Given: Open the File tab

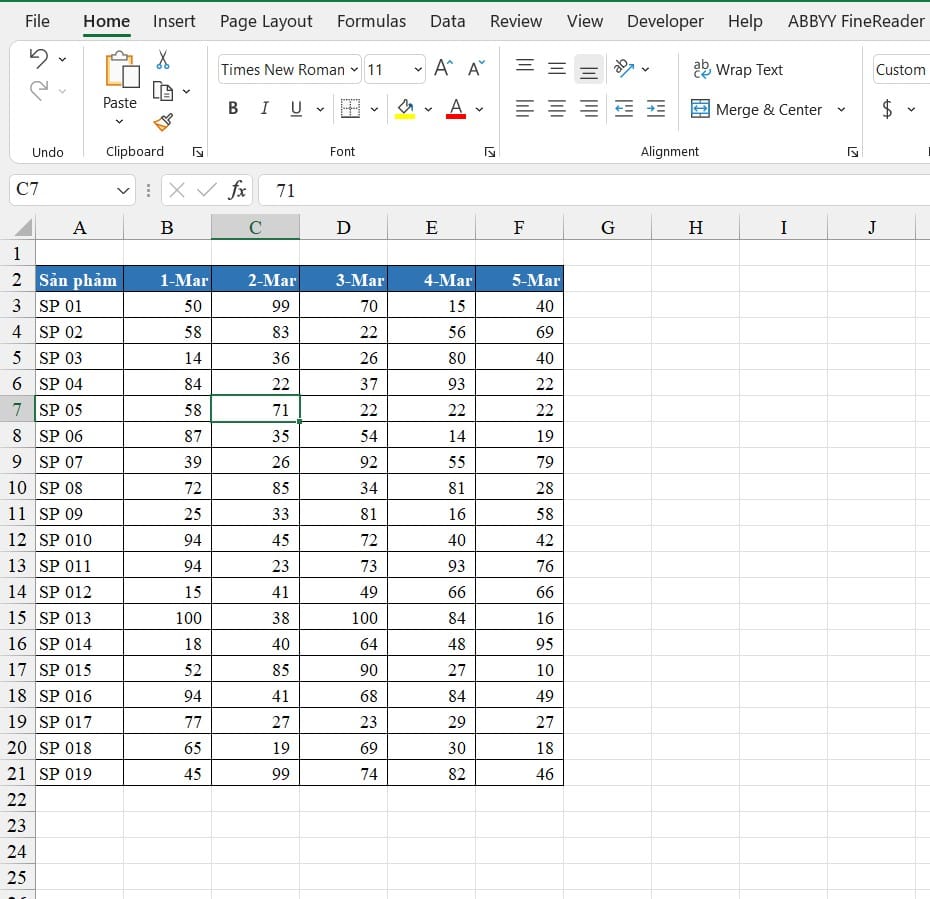Looking at the screenshot, I should (x=37, y=21).
